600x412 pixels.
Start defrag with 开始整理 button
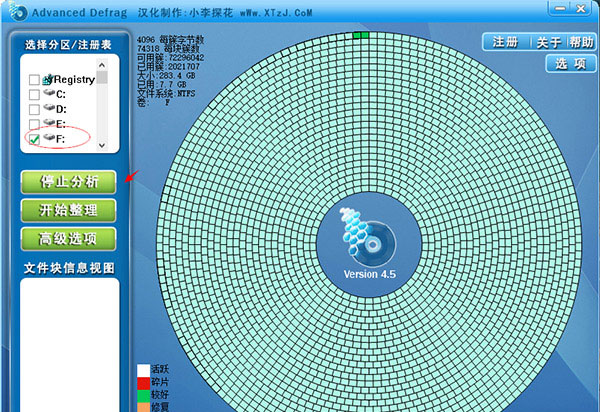point(67,210)
